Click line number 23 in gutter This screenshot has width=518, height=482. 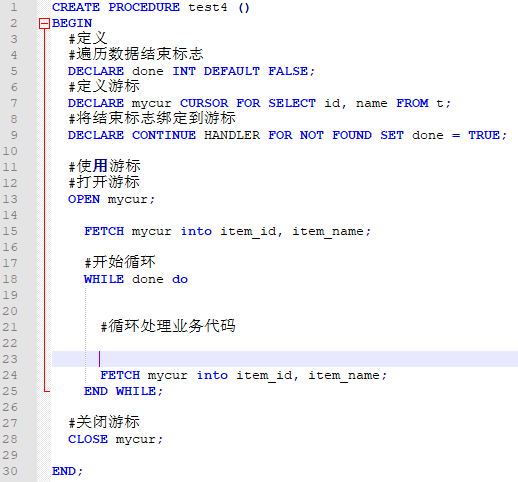10,359
